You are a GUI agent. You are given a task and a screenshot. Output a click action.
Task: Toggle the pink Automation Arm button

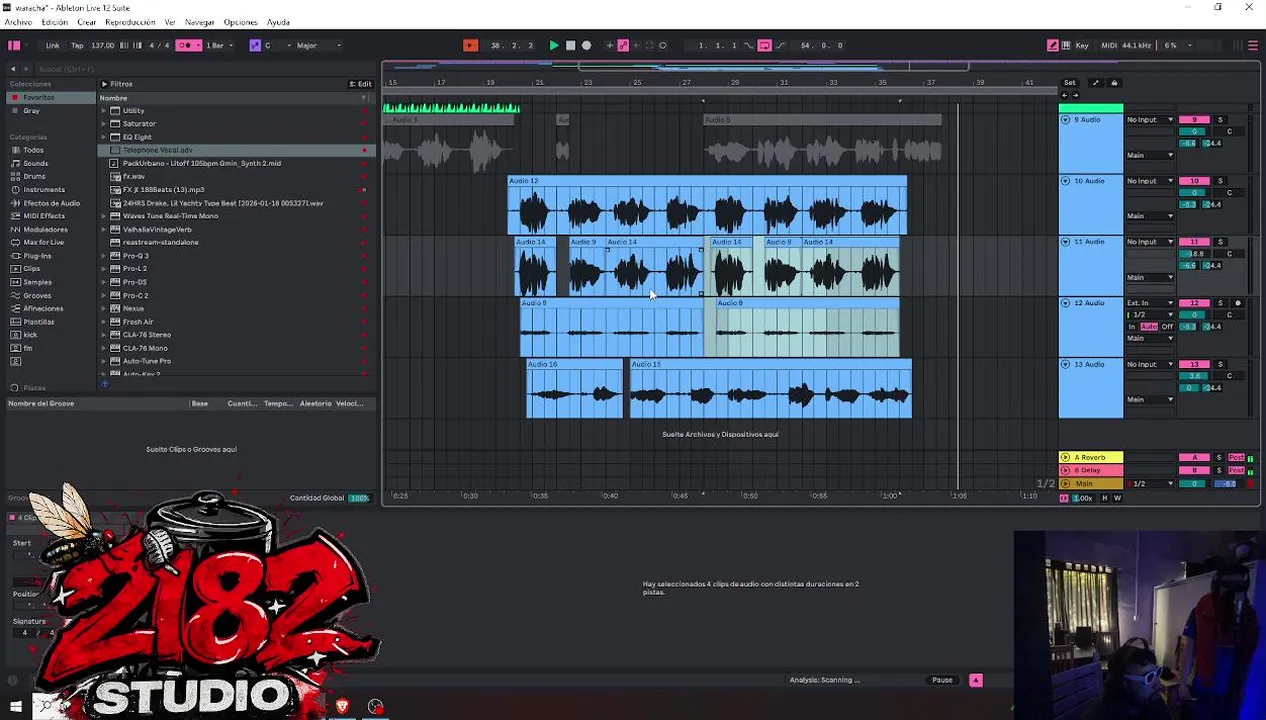coord(623,45)
